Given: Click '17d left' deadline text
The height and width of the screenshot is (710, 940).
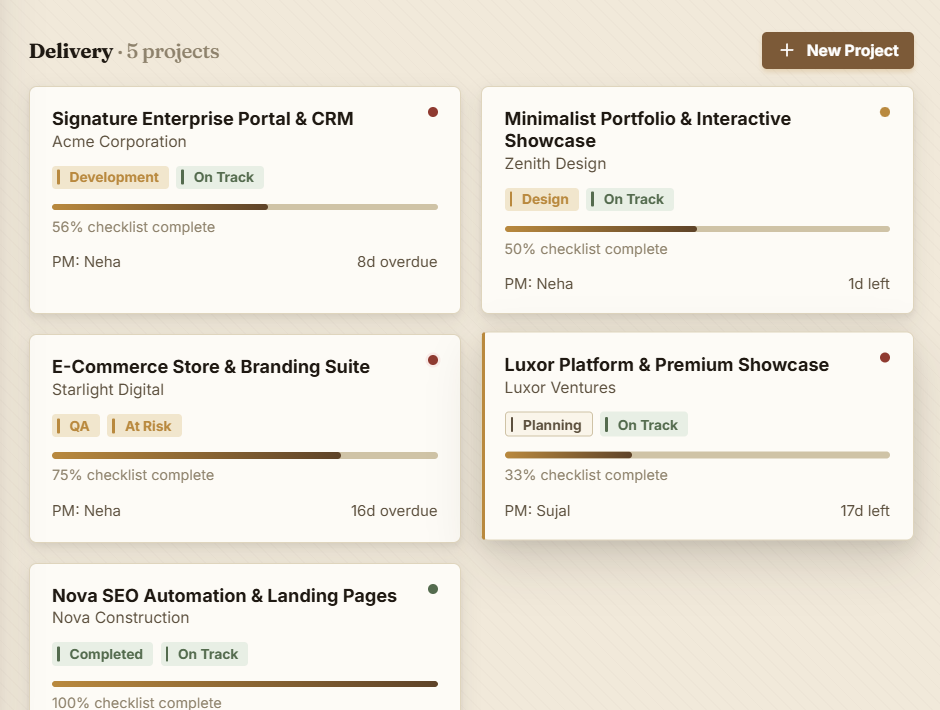Looking at the screenshot, I should [864, 511].
